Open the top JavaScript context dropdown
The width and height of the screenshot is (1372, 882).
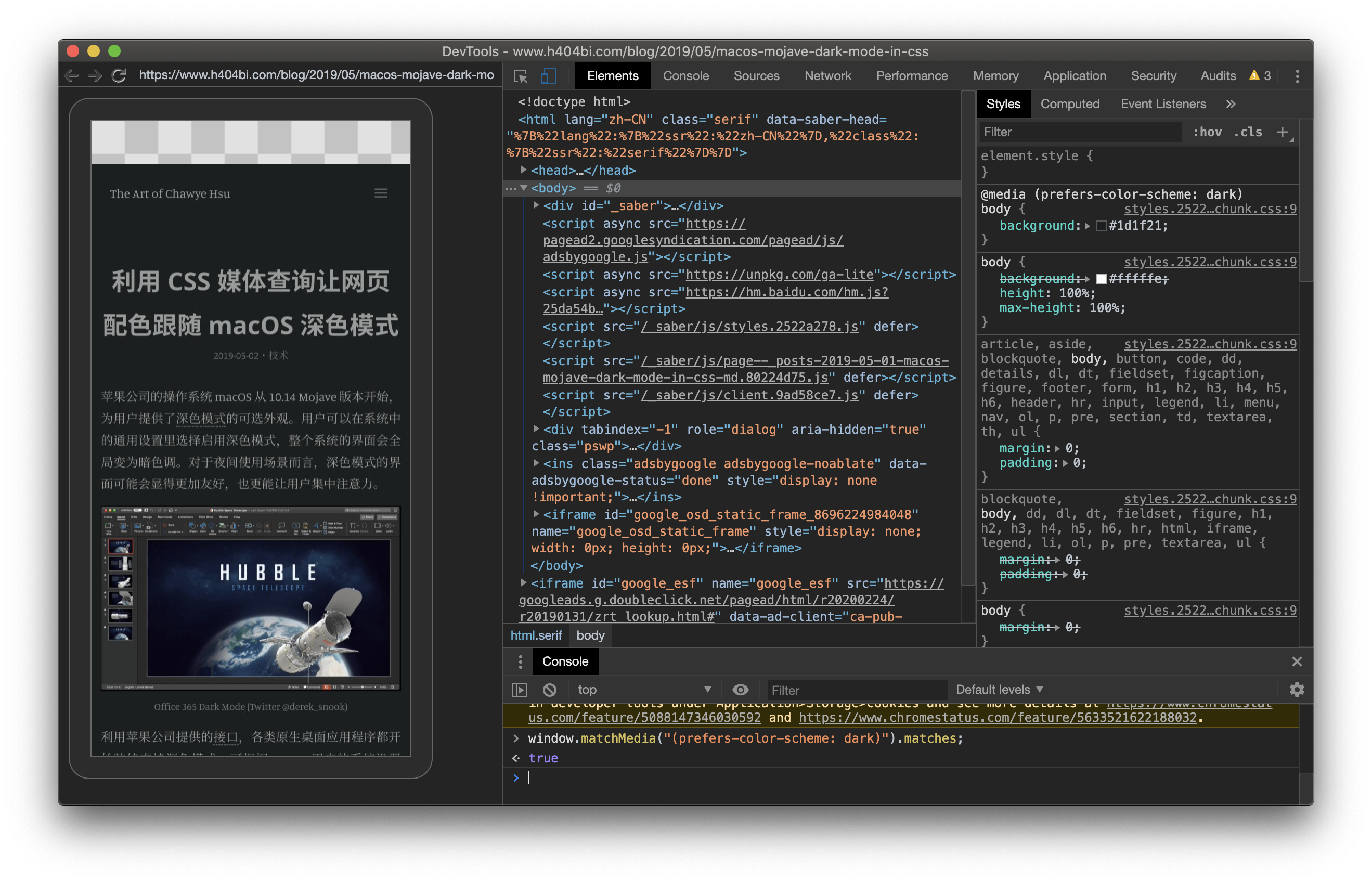[644, 690]
